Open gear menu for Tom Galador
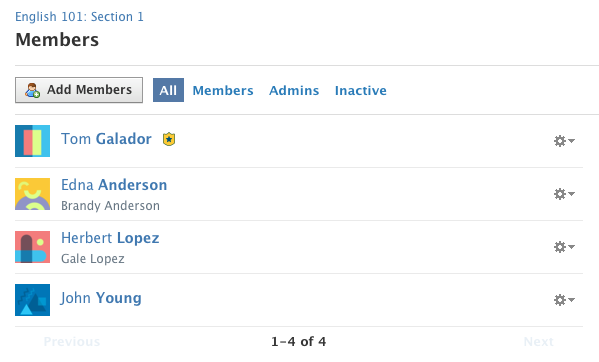The image size is (599, 362). pos(564,141)
